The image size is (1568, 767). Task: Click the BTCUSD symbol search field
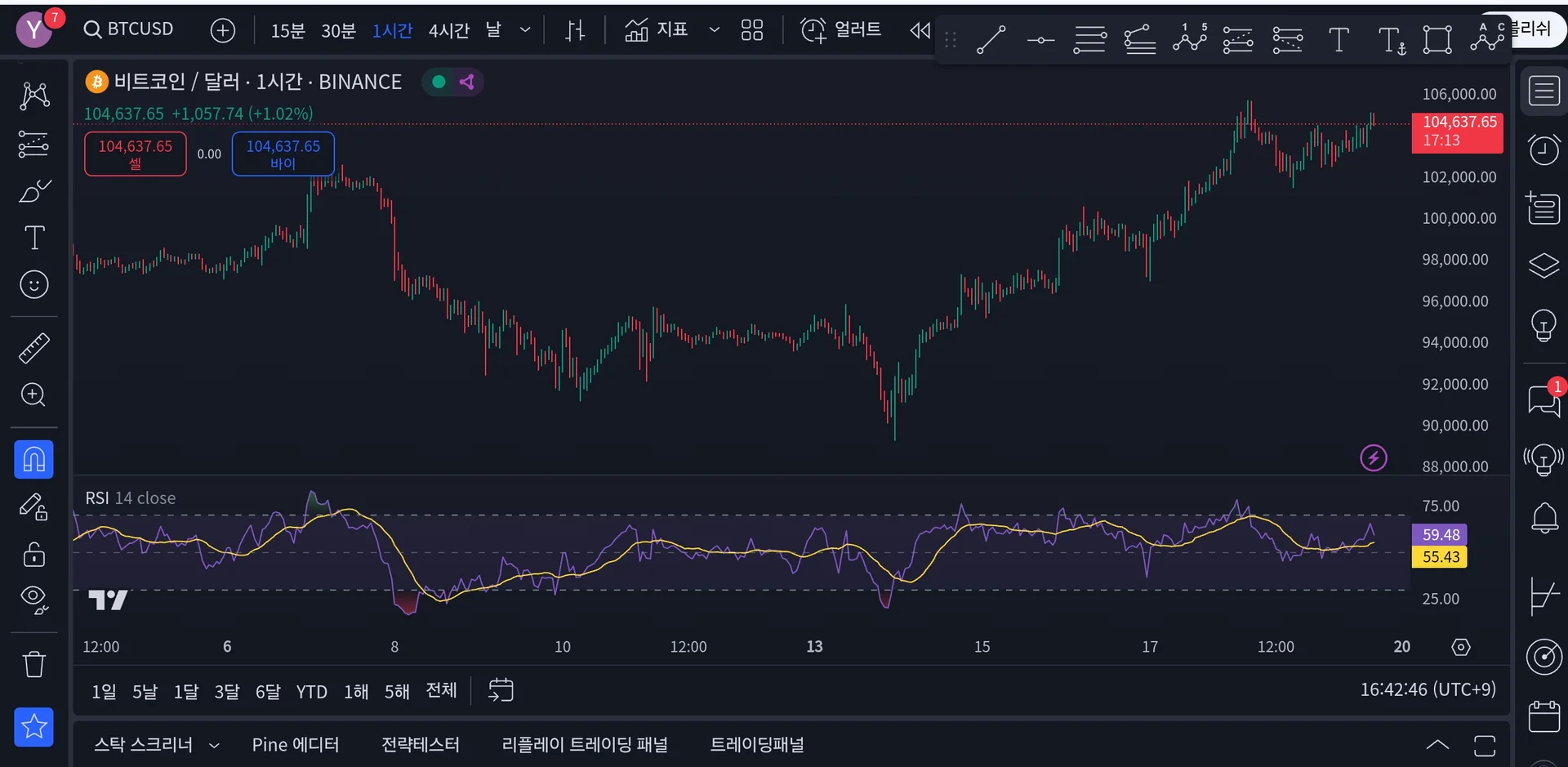[129, 29]
